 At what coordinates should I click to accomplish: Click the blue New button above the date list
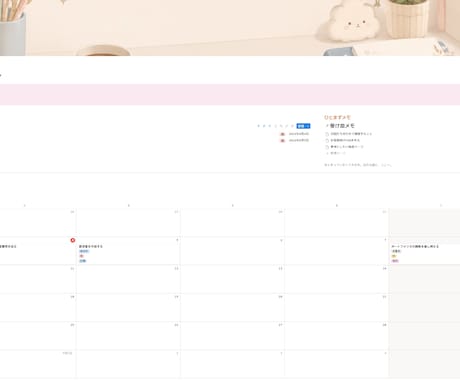[x=301, y=126]
